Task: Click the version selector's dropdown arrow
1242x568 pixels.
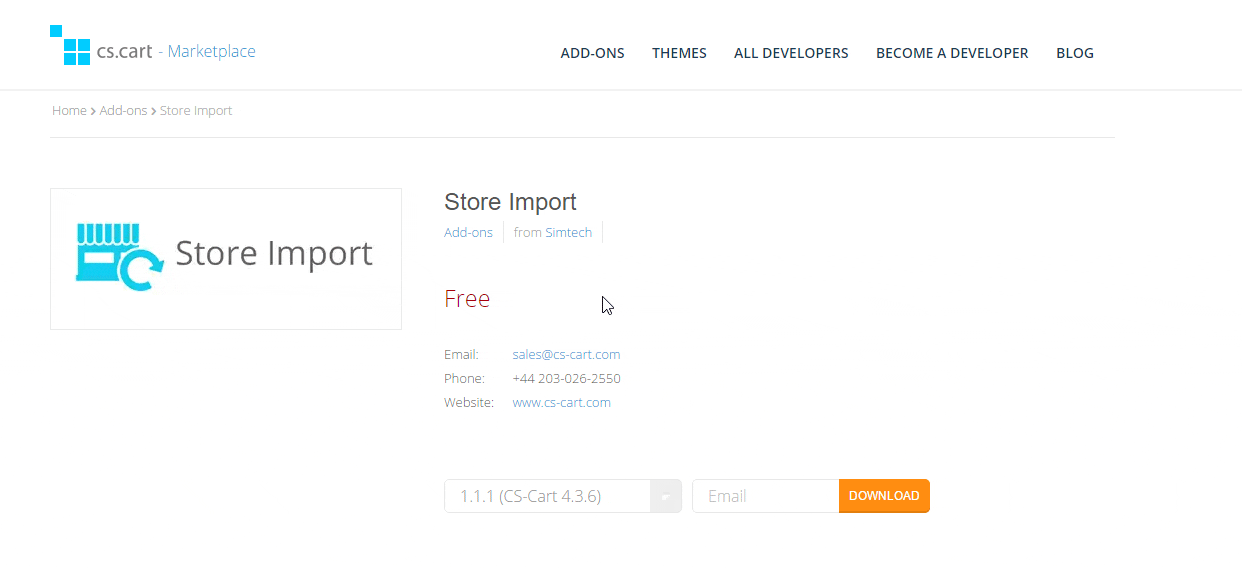Action: 665,496
